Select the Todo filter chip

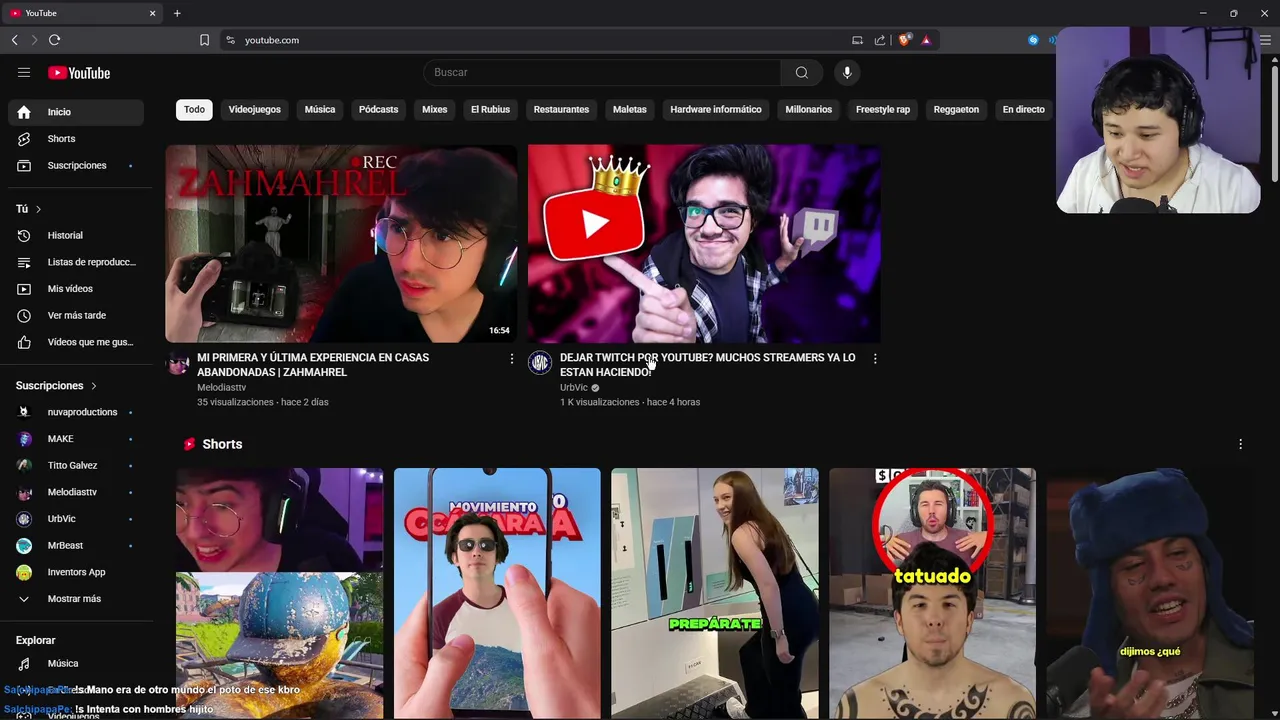pos(194,109)
